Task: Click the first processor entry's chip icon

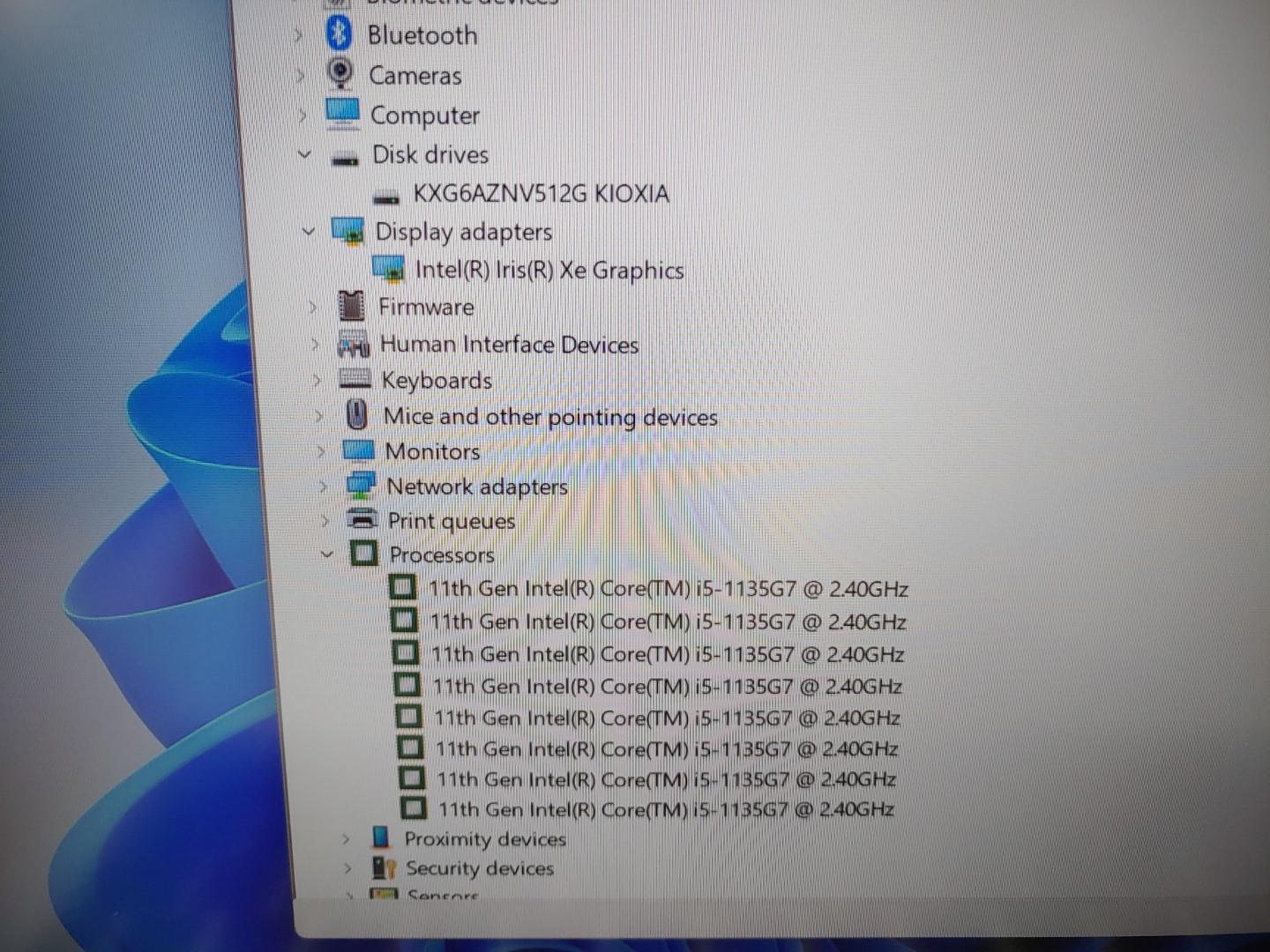Action: (402, 587)
